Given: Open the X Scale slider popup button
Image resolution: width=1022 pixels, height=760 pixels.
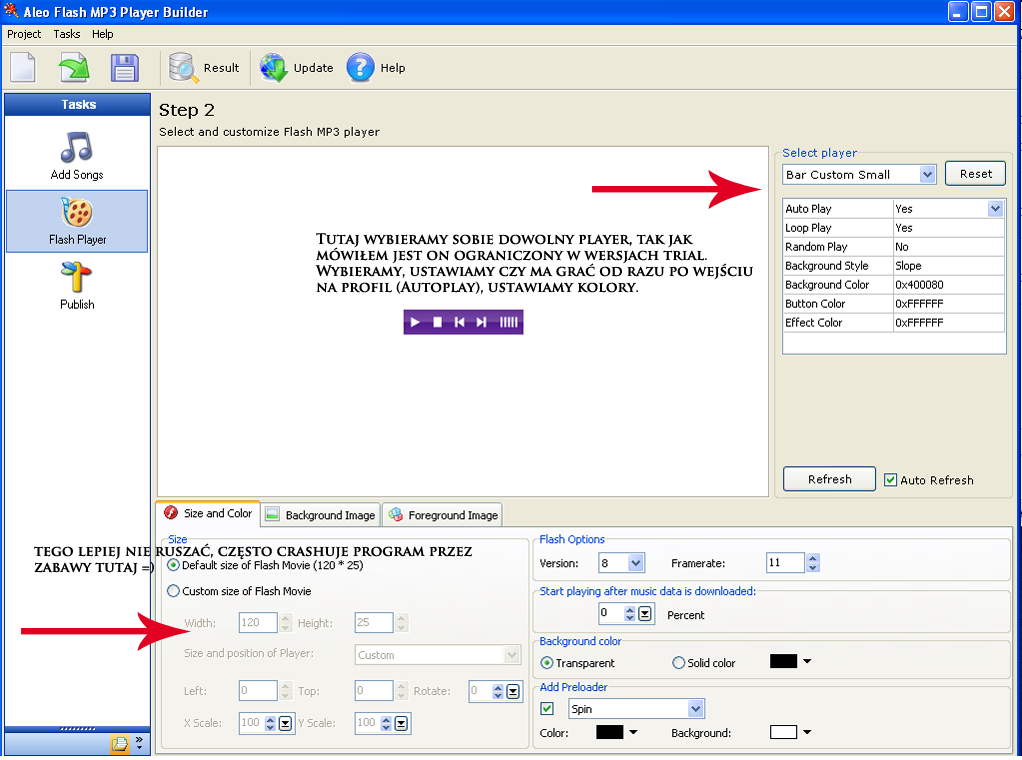Looking at the screenshot, I should pyautogui.click(x=285, y=723).
